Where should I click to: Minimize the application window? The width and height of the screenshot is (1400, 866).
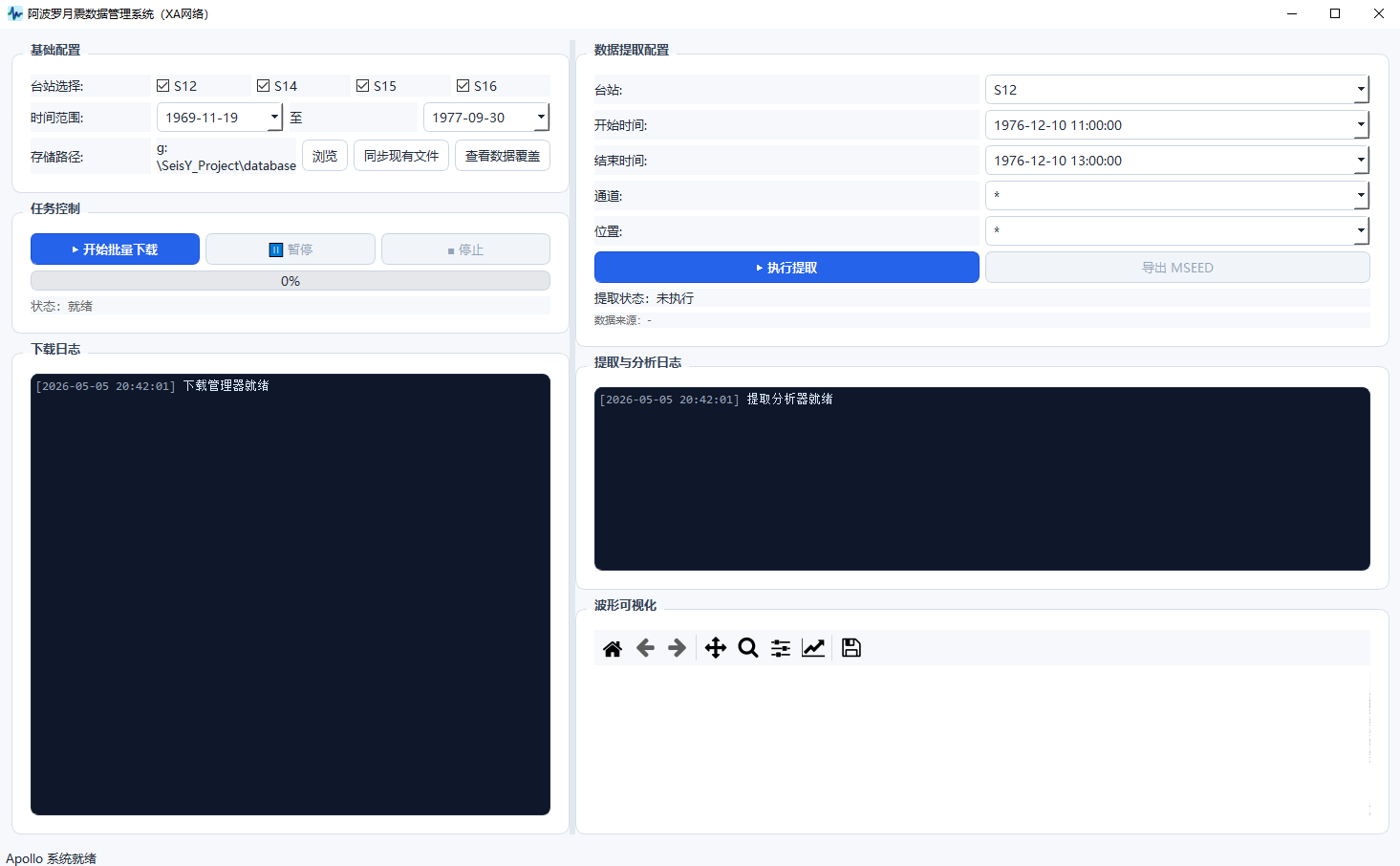pos(1292,13)
